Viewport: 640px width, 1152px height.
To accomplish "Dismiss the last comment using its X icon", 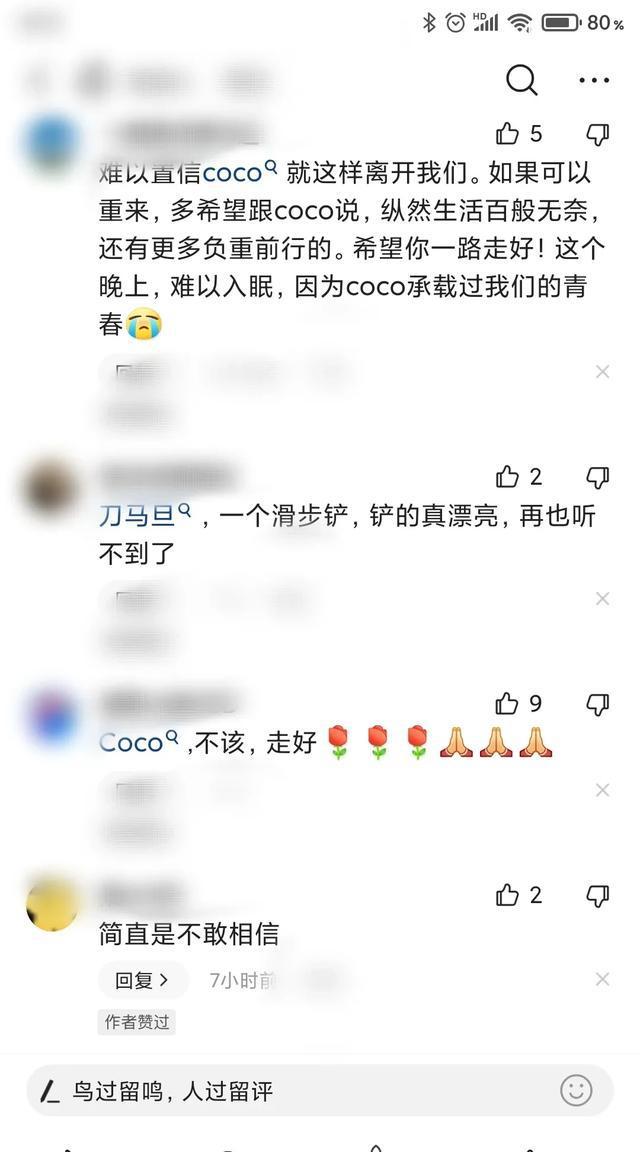I will (x=603, y=979).
